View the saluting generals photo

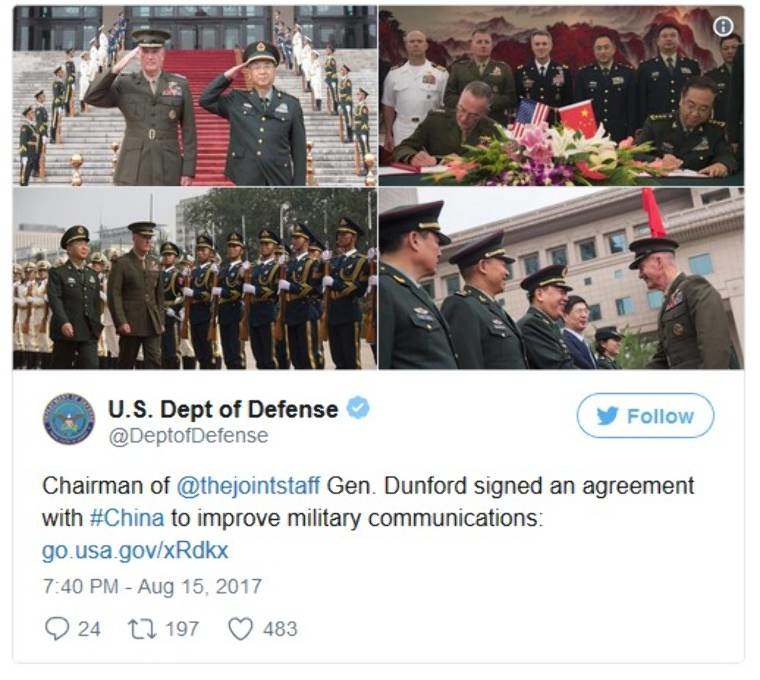coord(195,95)
